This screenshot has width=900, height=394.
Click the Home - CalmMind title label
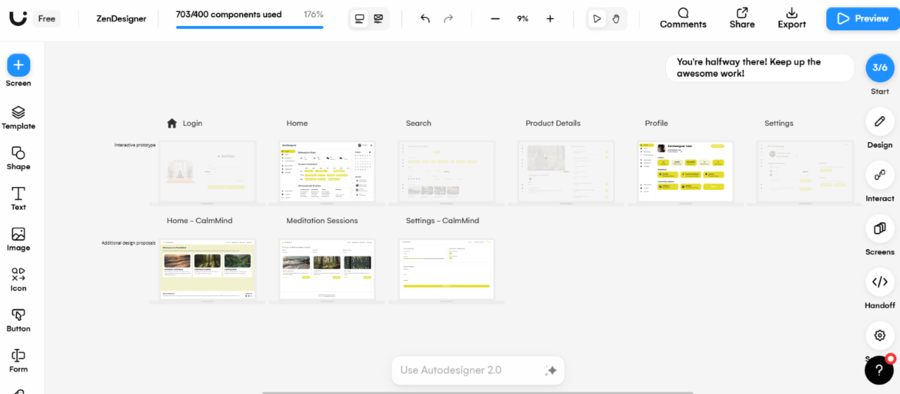(200, 221)
